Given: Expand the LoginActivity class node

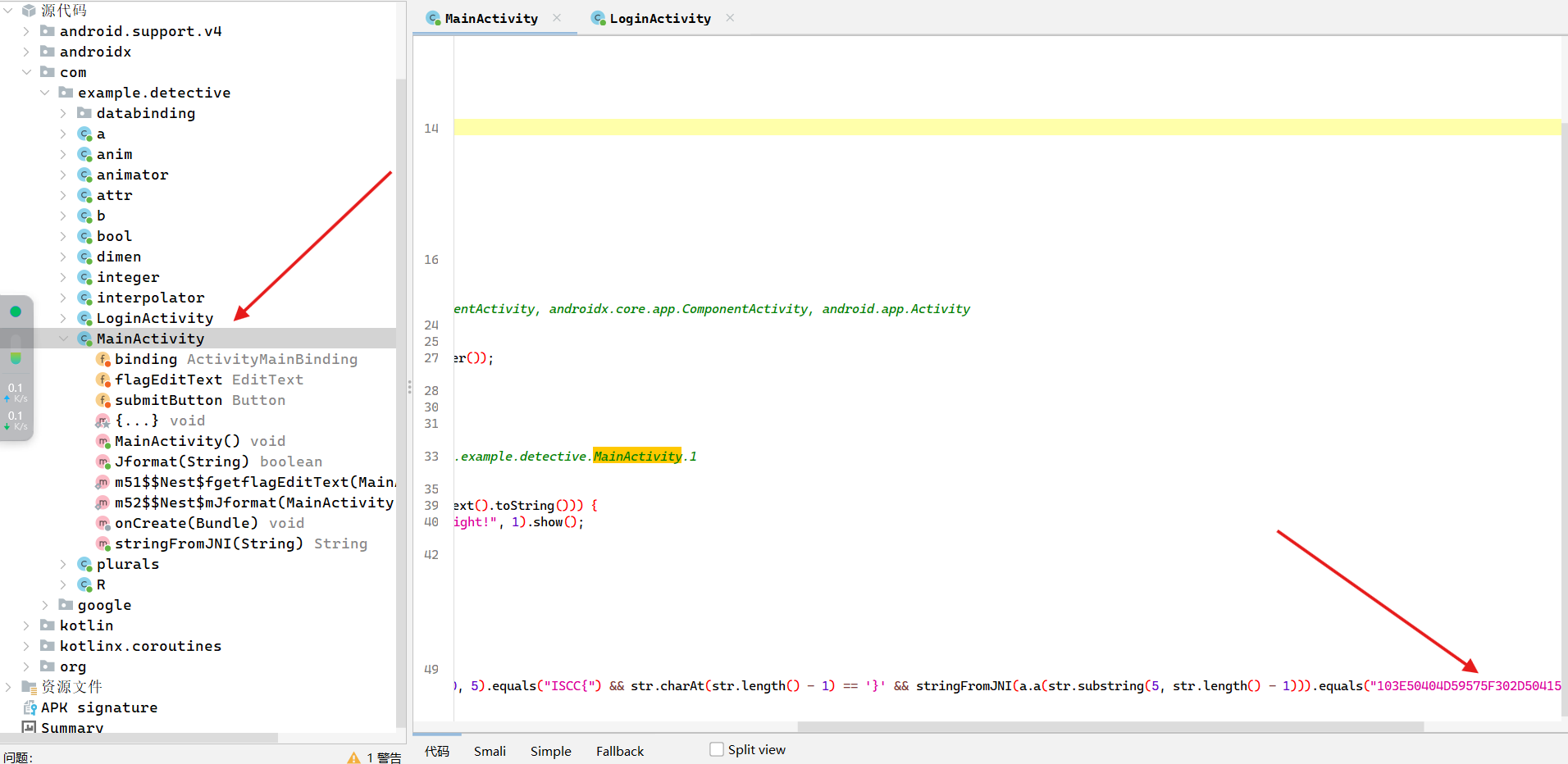Looking at the screenshot, I should pyautogui.click(x=63, y=318).
